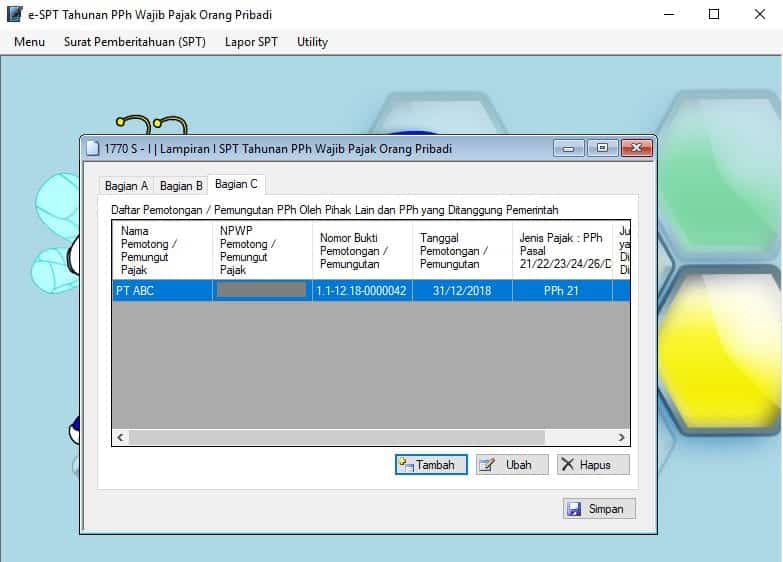Click the document icon of 1770 S - I window
The height and width of the screenshot is (562, 783).
click(93, 148)
